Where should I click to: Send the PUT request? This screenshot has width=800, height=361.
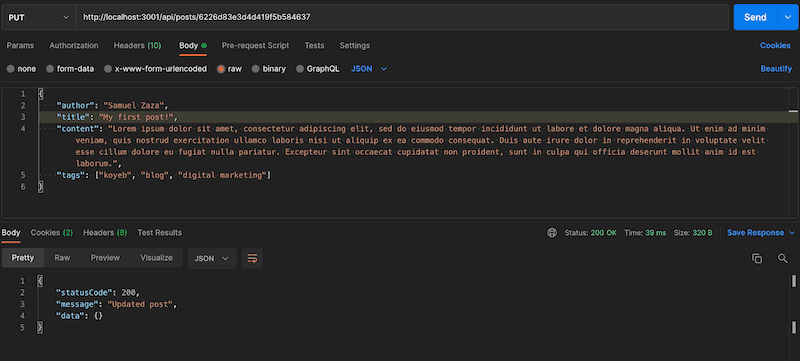point(755,17)
